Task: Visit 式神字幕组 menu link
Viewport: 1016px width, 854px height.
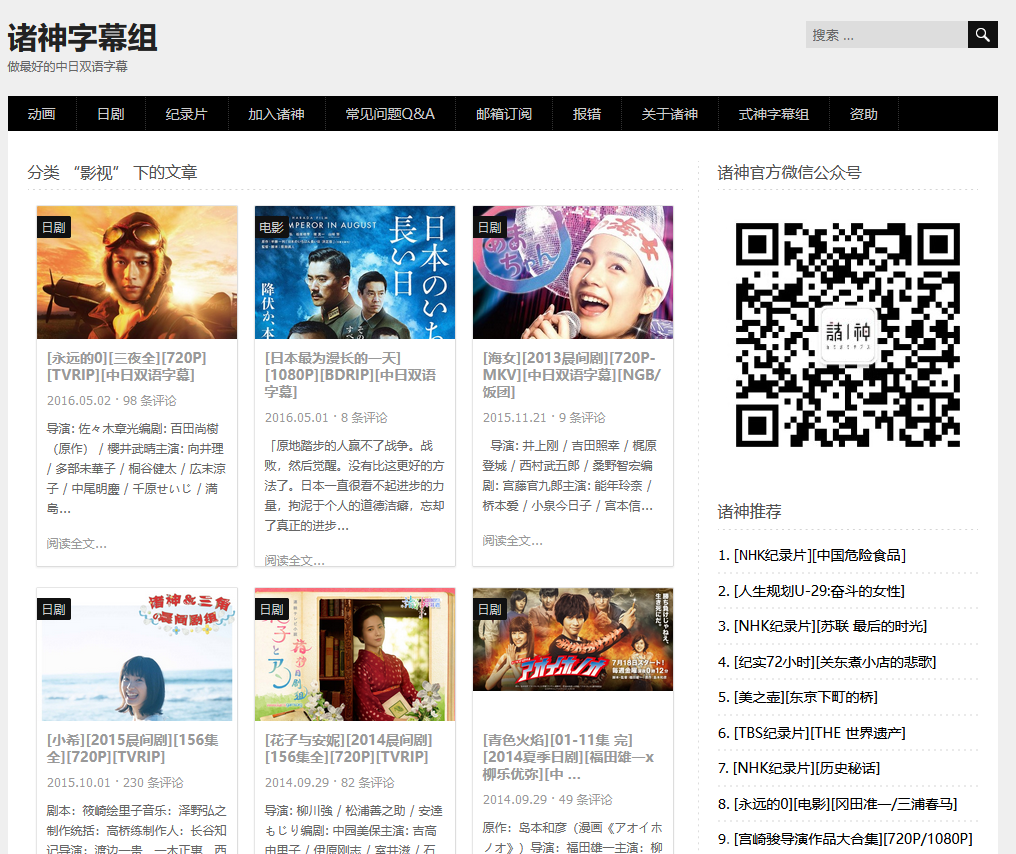Action: (774, 114)
